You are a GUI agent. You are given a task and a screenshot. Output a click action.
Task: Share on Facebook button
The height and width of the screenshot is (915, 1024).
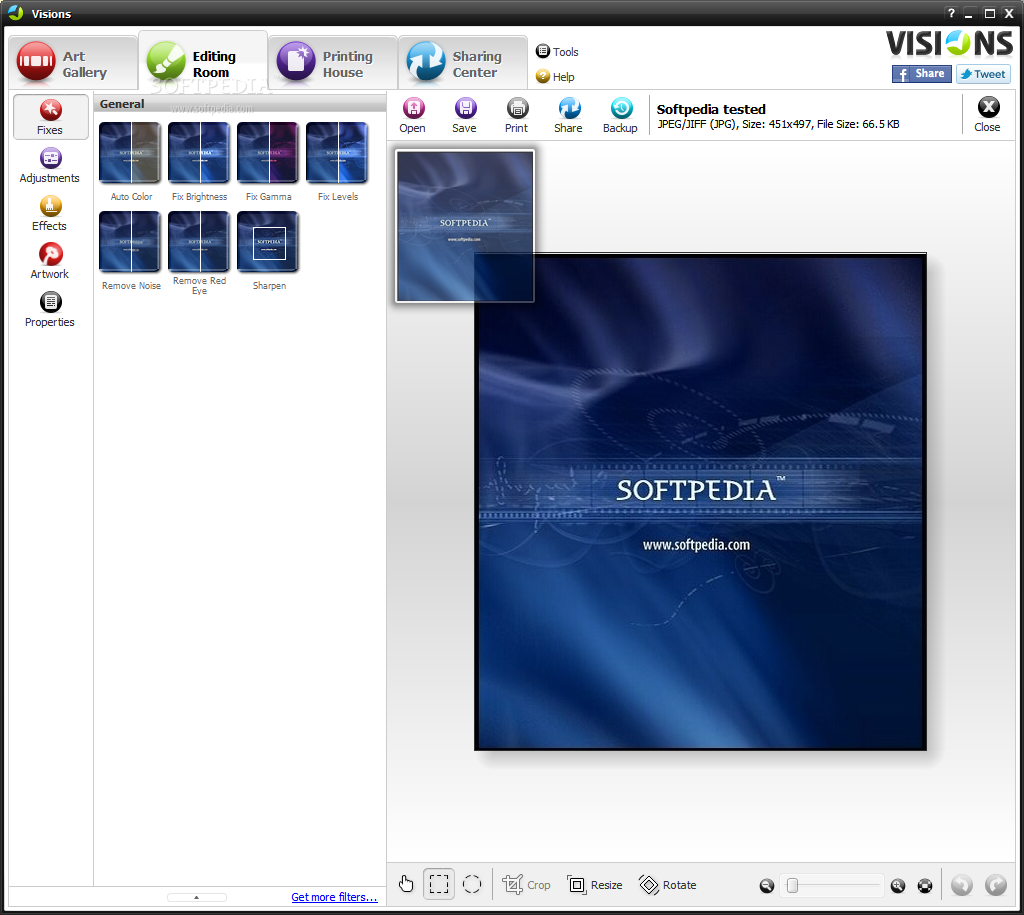[921, 74]
